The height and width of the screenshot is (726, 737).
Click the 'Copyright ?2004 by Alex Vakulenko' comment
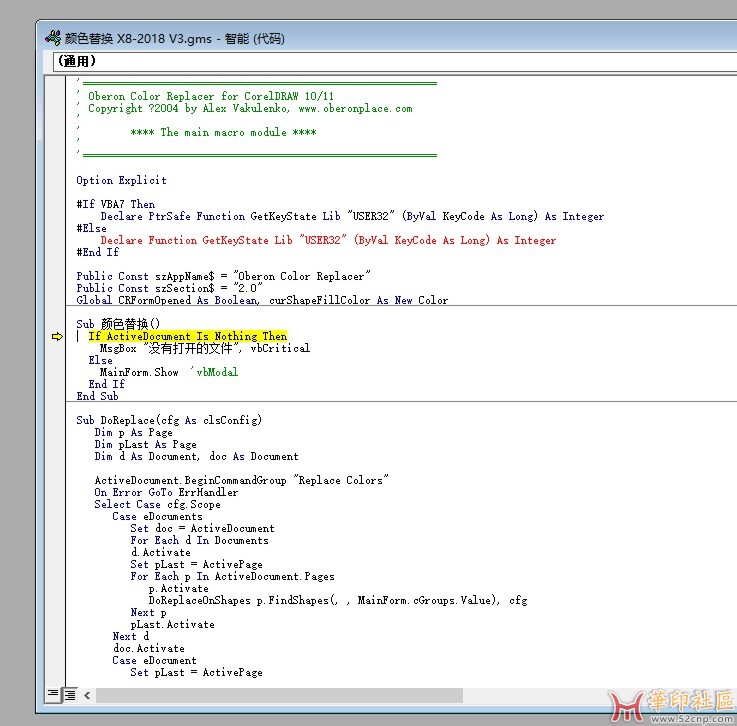(250, 109)
